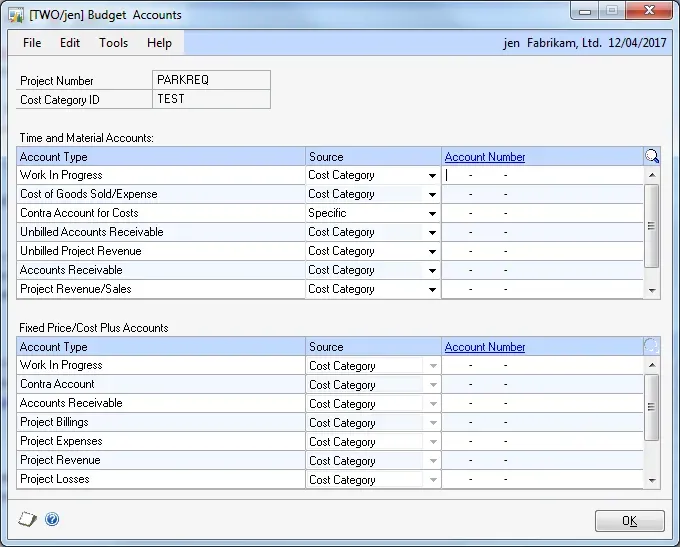
Task: Click Fixed Price Account Number header link
Action: tap(485, 347)
